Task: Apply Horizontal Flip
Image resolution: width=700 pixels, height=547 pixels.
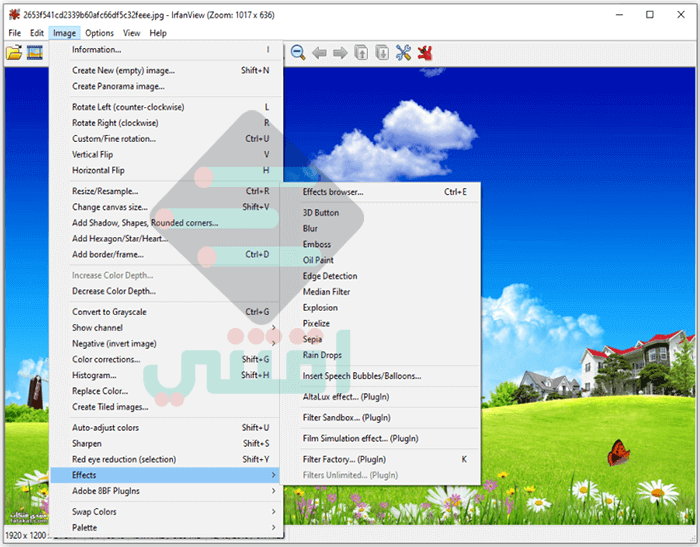Action: point(166,171)
